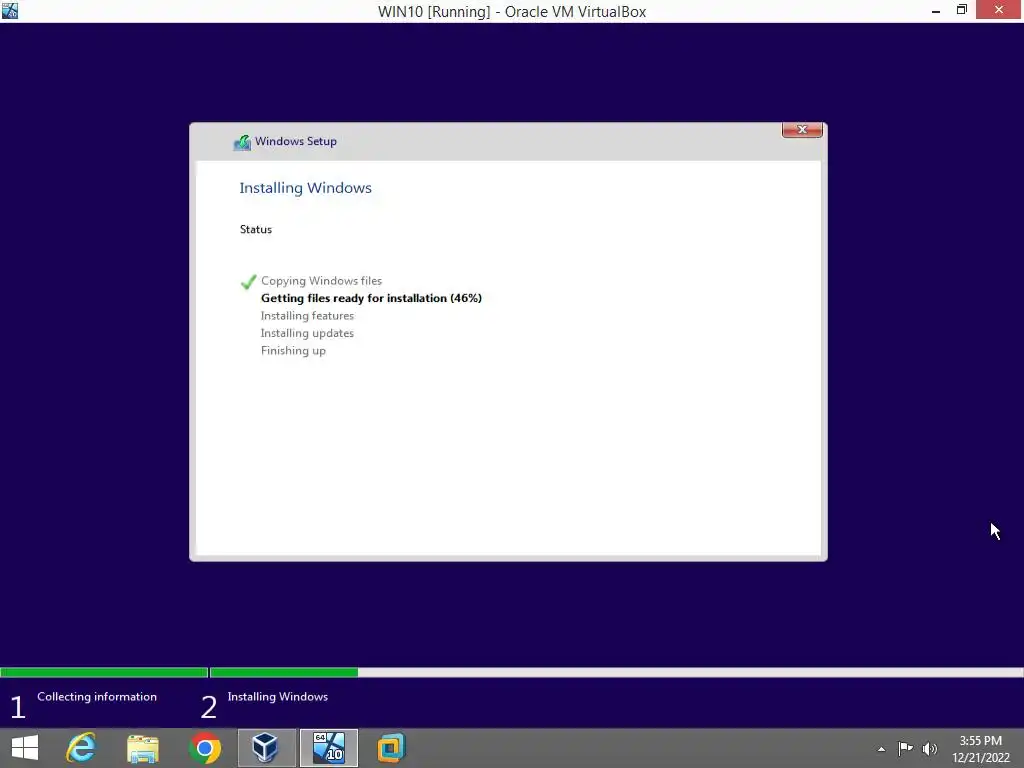The image size is (1024, 768).
Task: Restore down the VirtualBox window
Action: pos(962,10)
